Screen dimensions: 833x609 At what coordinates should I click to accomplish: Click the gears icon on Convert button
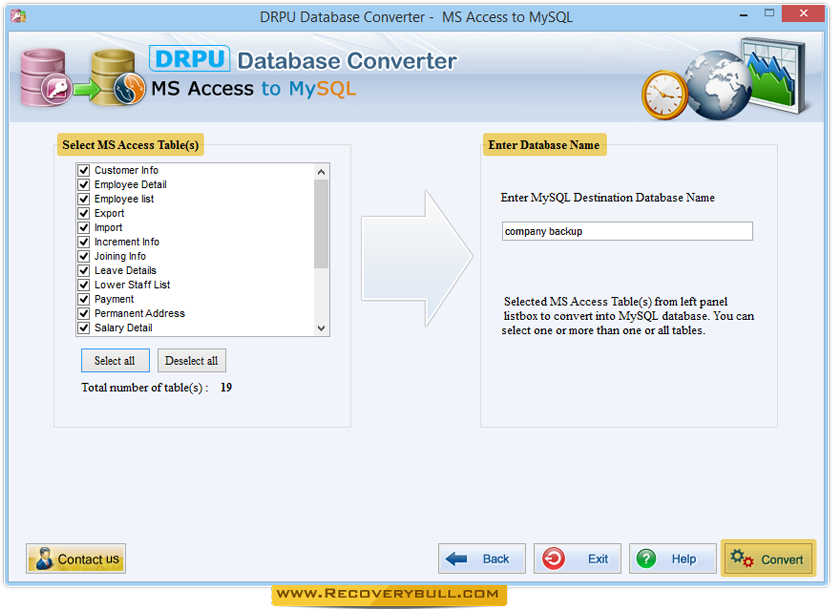742,559
